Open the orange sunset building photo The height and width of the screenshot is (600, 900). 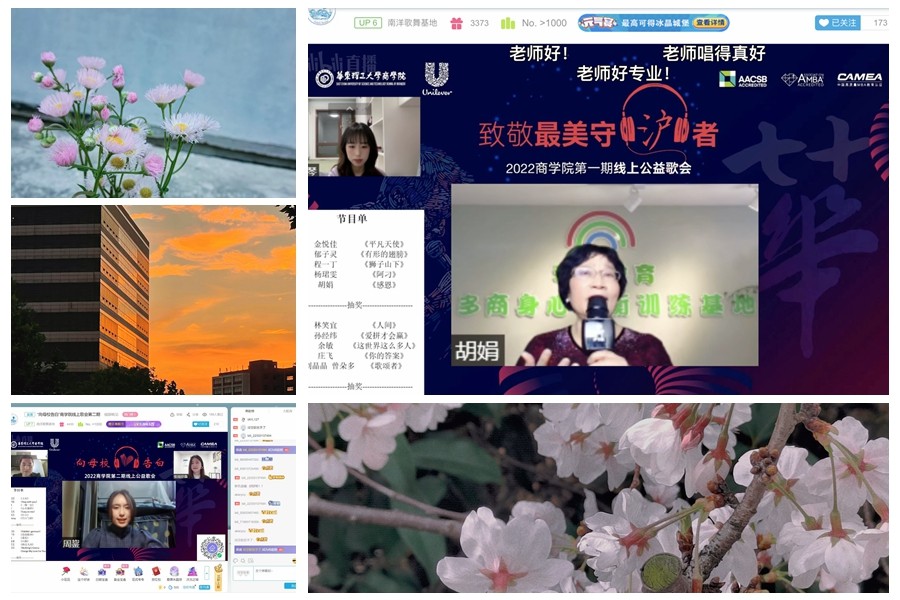pyautogui.click(x=153, y=300)
